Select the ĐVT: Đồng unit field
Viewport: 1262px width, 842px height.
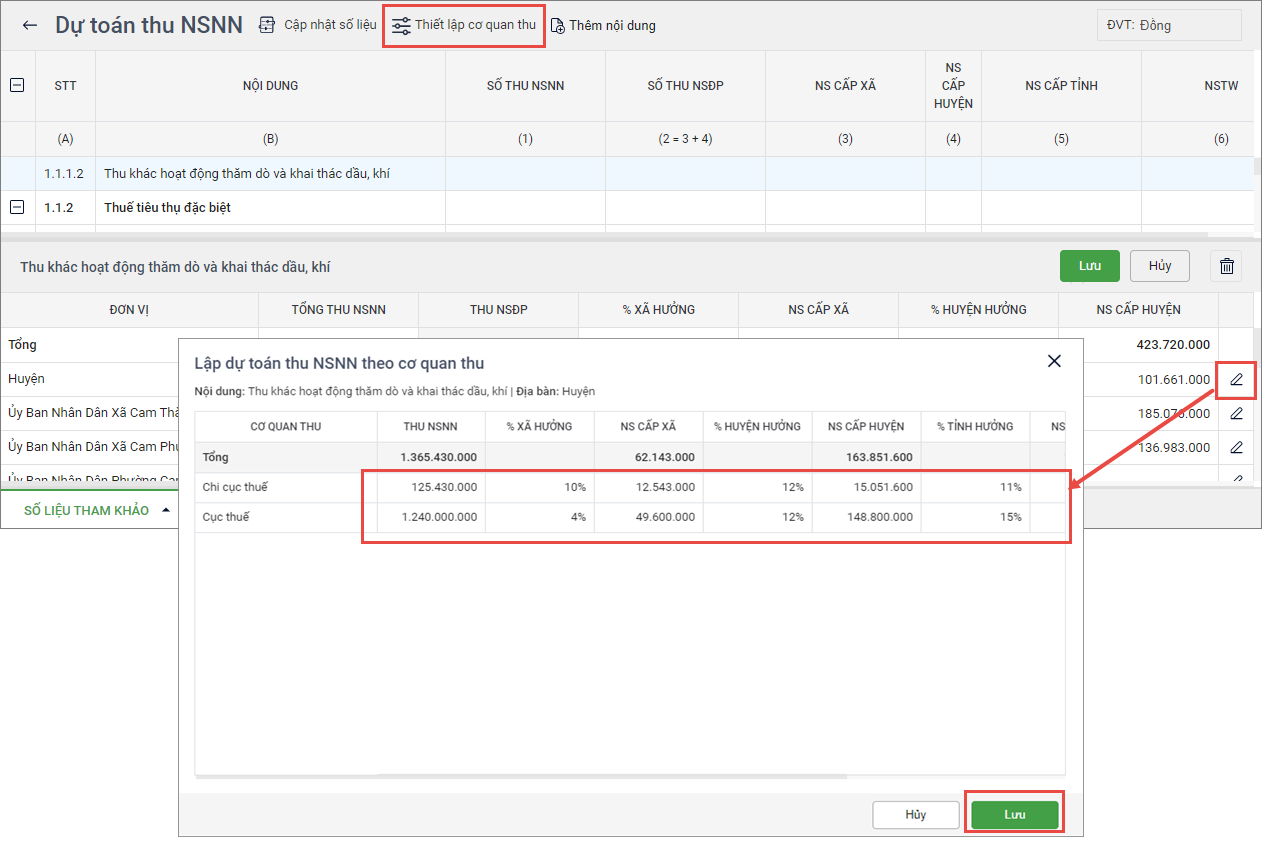1168,26
